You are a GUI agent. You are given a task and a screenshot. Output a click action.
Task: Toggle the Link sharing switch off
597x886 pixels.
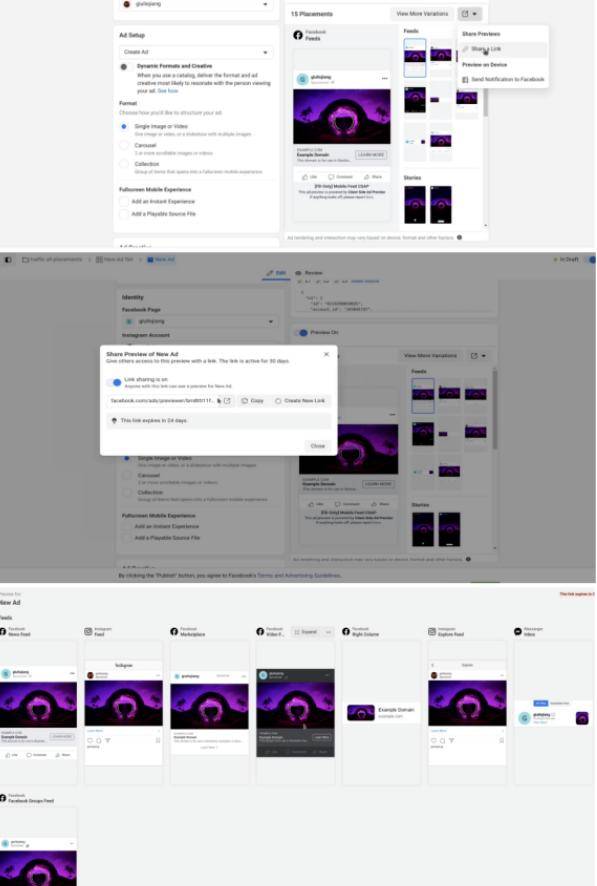click(115, 383)
